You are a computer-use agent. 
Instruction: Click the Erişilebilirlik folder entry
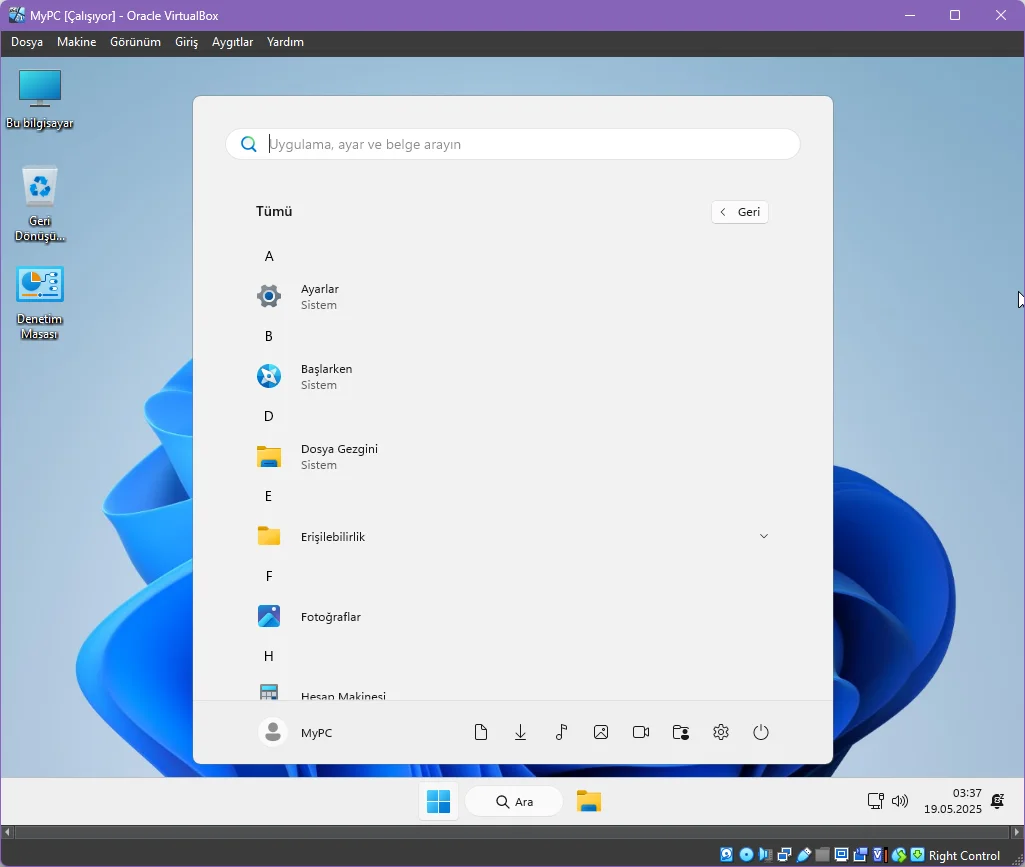click(x=512, y=536)
